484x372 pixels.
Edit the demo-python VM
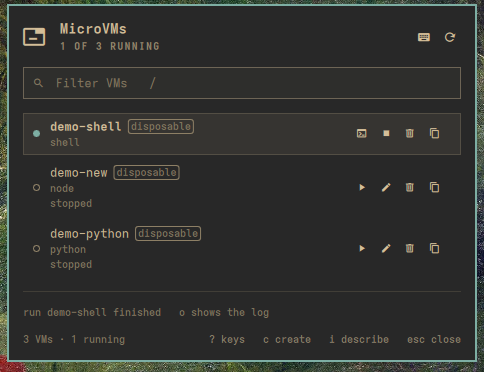click(386, 248)
